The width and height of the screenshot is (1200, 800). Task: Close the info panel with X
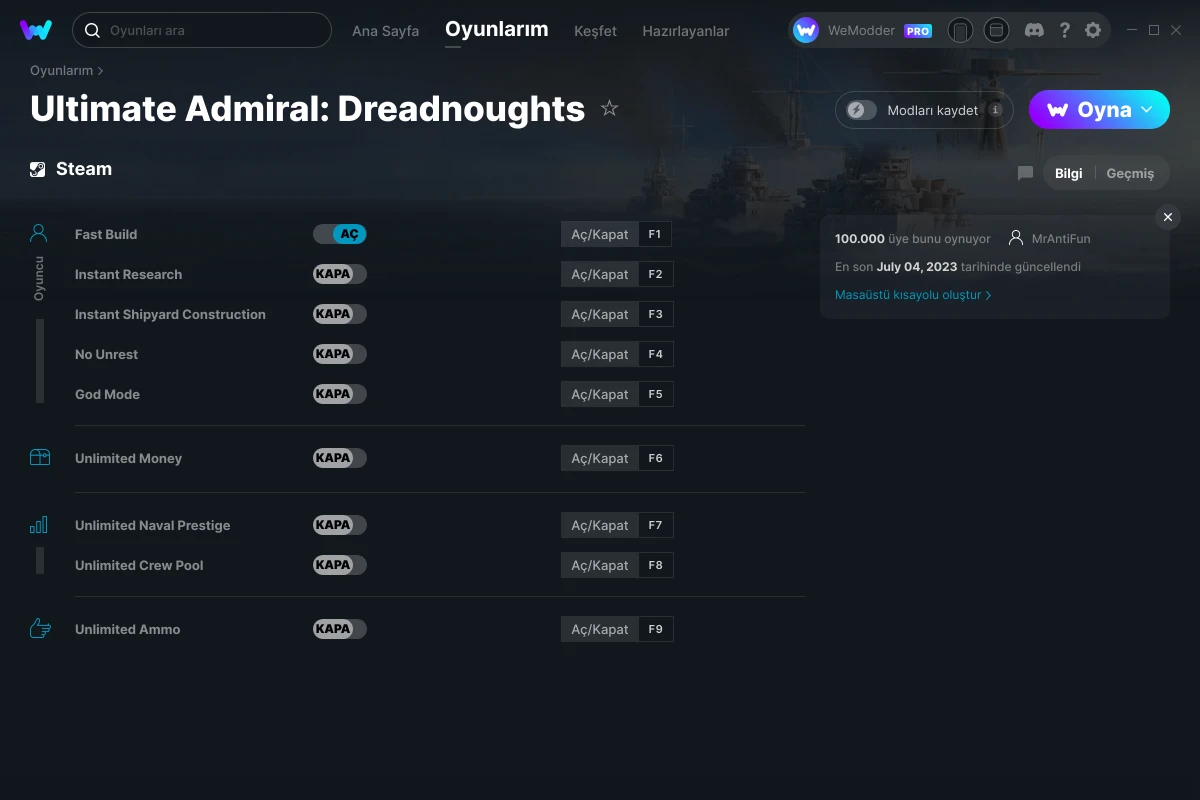pos(1168,217)
